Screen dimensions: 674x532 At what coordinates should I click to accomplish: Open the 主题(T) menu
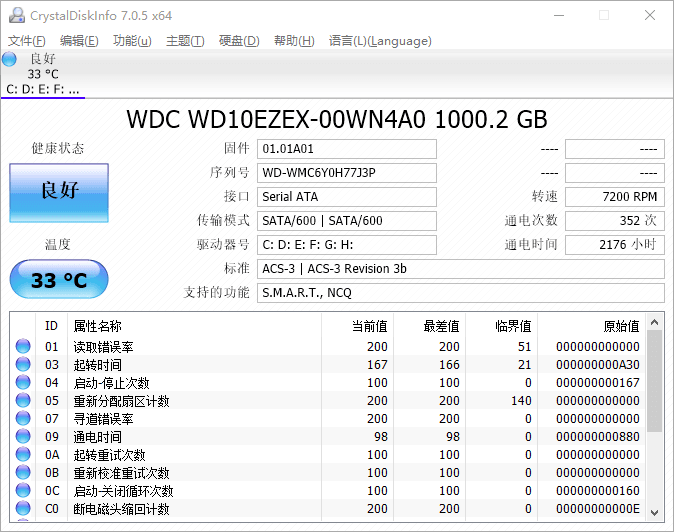coord(185,41)
